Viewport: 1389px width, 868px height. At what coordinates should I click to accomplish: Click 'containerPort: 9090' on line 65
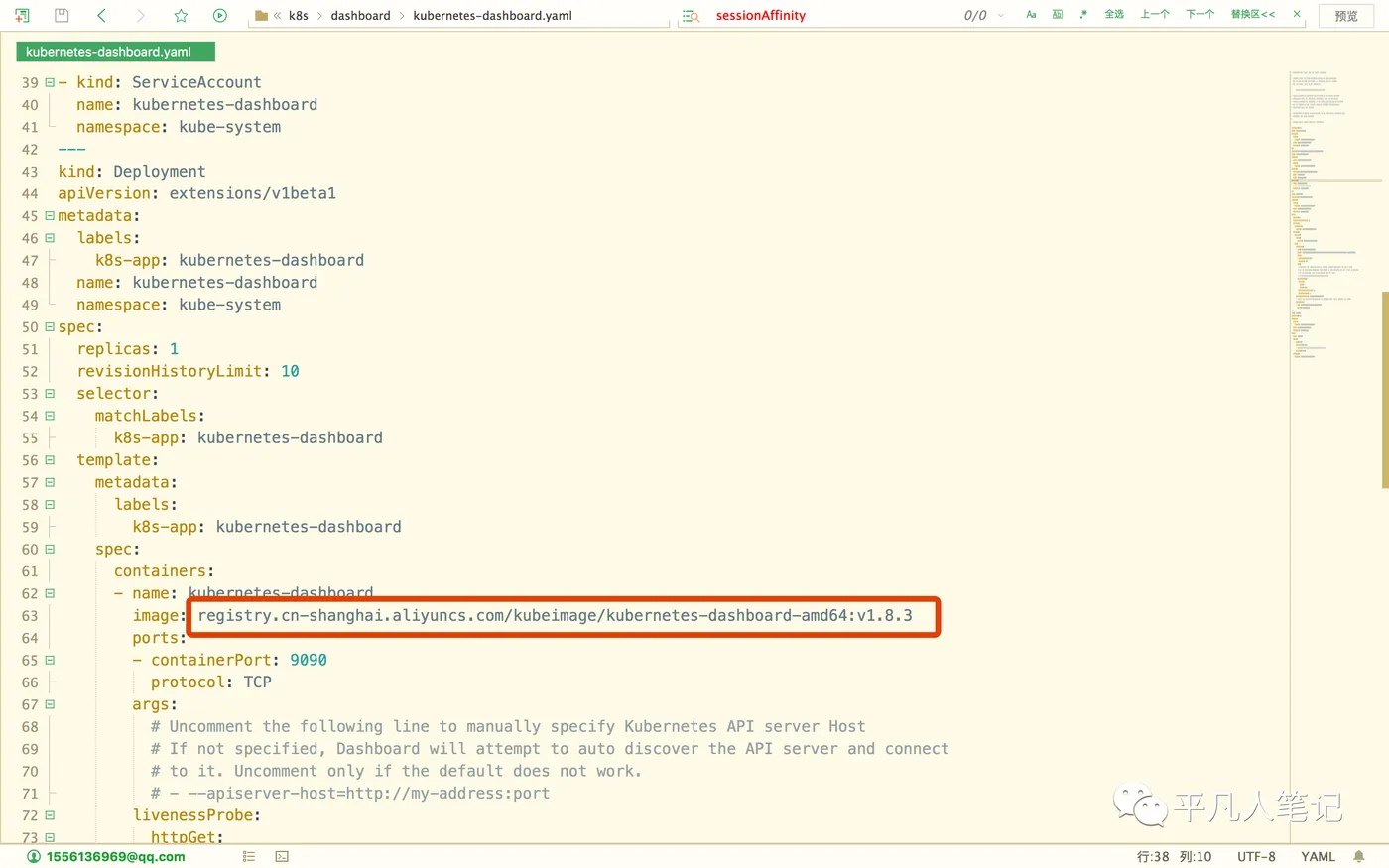pos(238,660)
